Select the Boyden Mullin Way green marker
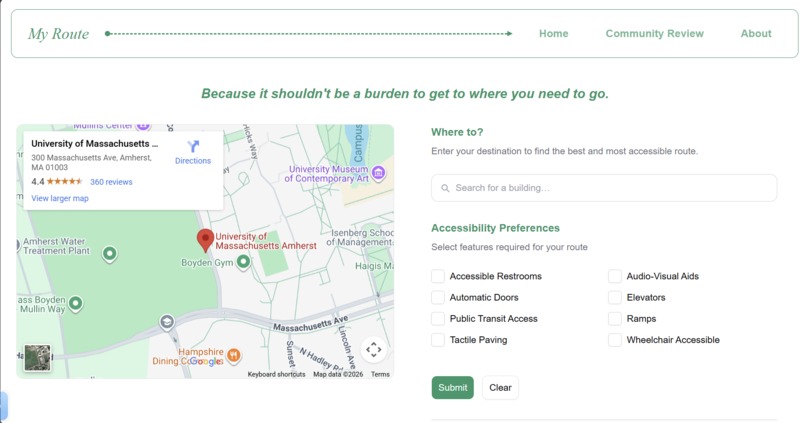The width and height of the screenshot is (806, 423). click(x=76, y=304)
